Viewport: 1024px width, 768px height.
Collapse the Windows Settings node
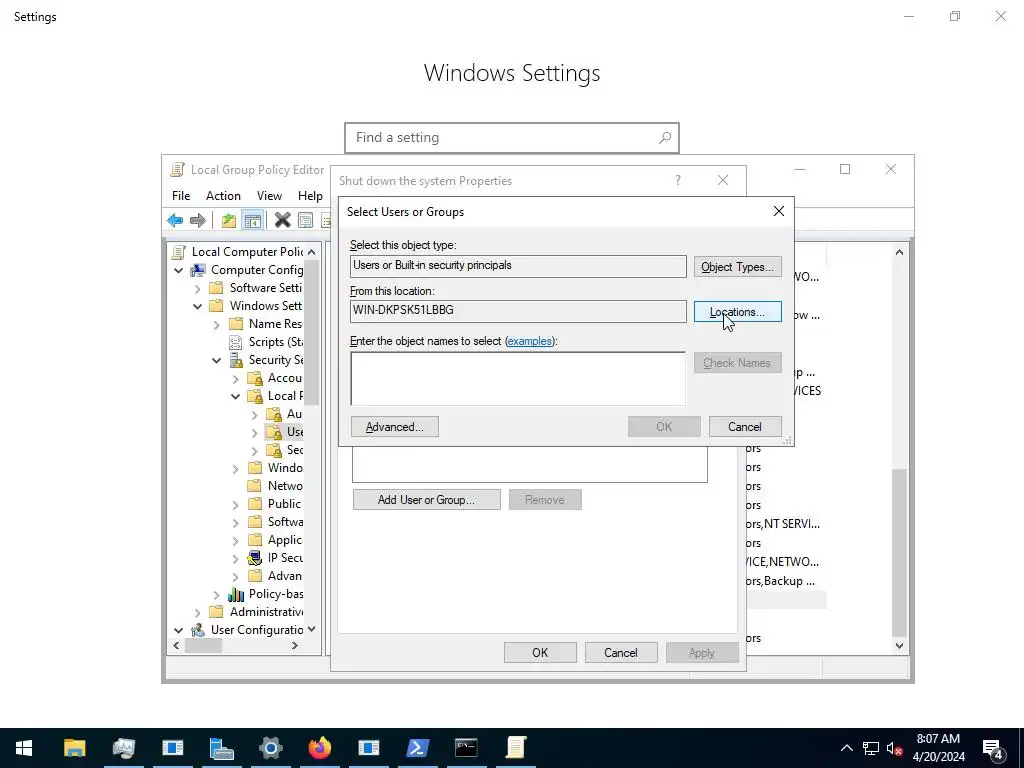197,306
